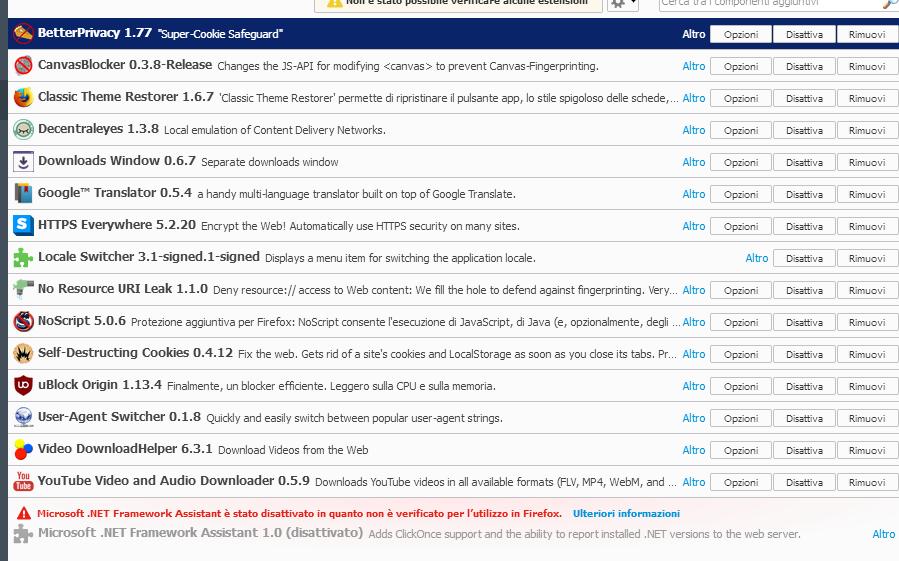This screenshot has height=561, width=899.
Task: Open Ulteriori informazioni link
Action: tap(626, 513)
